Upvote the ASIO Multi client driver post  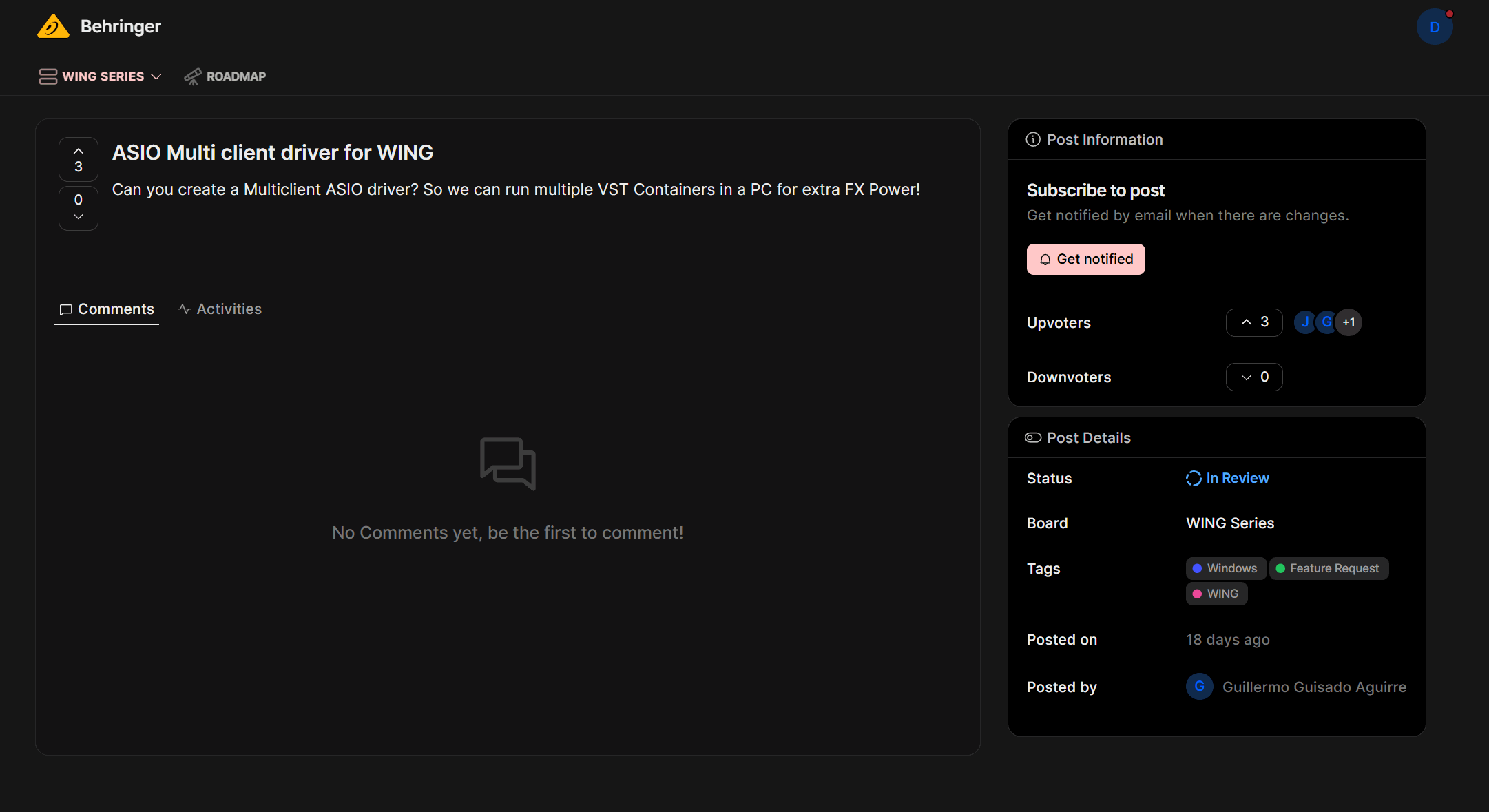pyautogui.click(x=79, y=159)
